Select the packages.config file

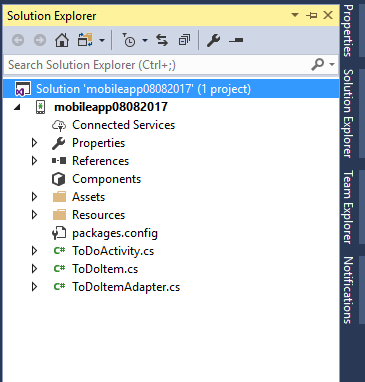[x=115, y=233]
